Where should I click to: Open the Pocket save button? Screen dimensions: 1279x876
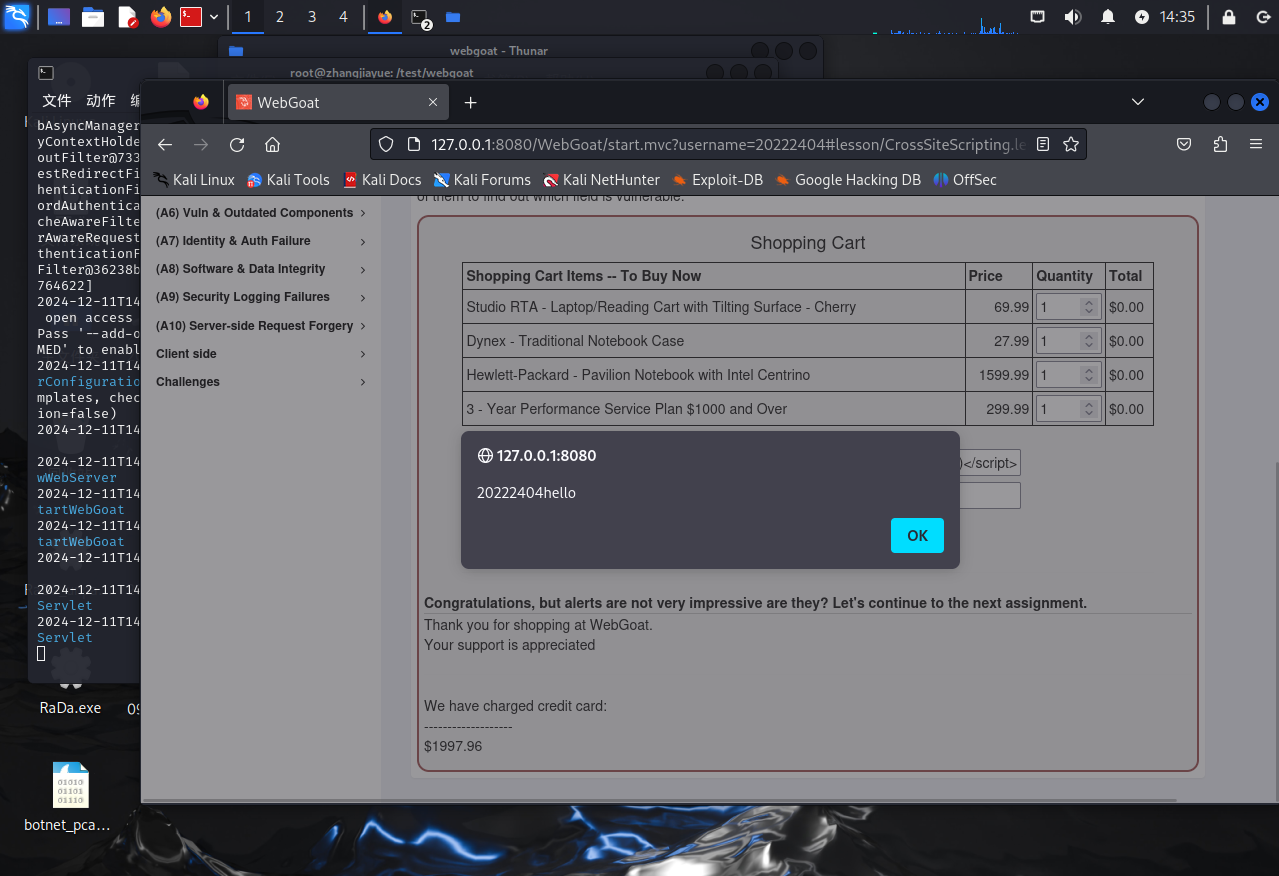tap(1184, 144)
